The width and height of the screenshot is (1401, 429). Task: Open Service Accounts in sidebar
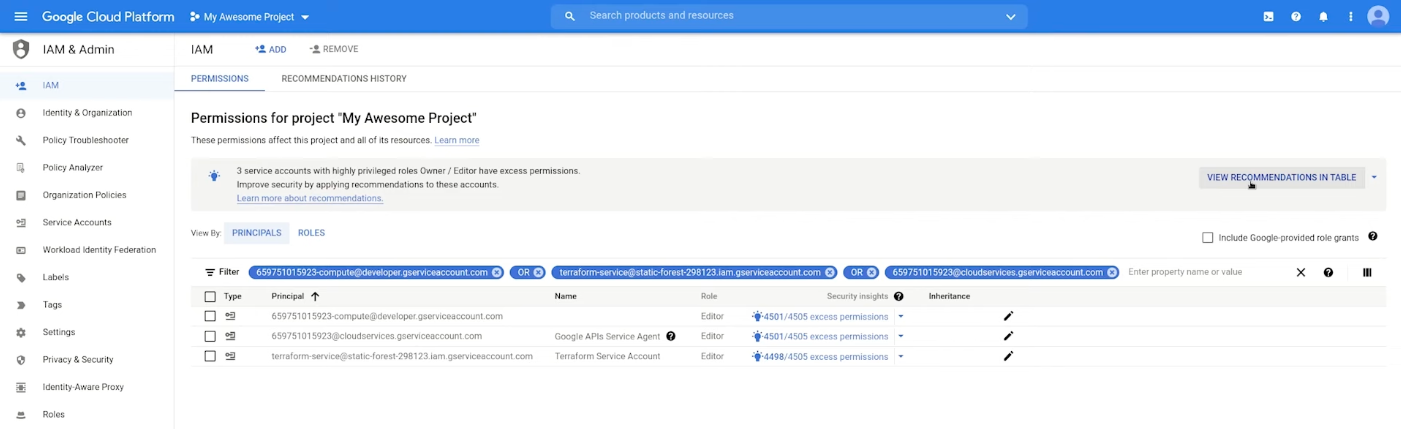[x=77, y=222]
